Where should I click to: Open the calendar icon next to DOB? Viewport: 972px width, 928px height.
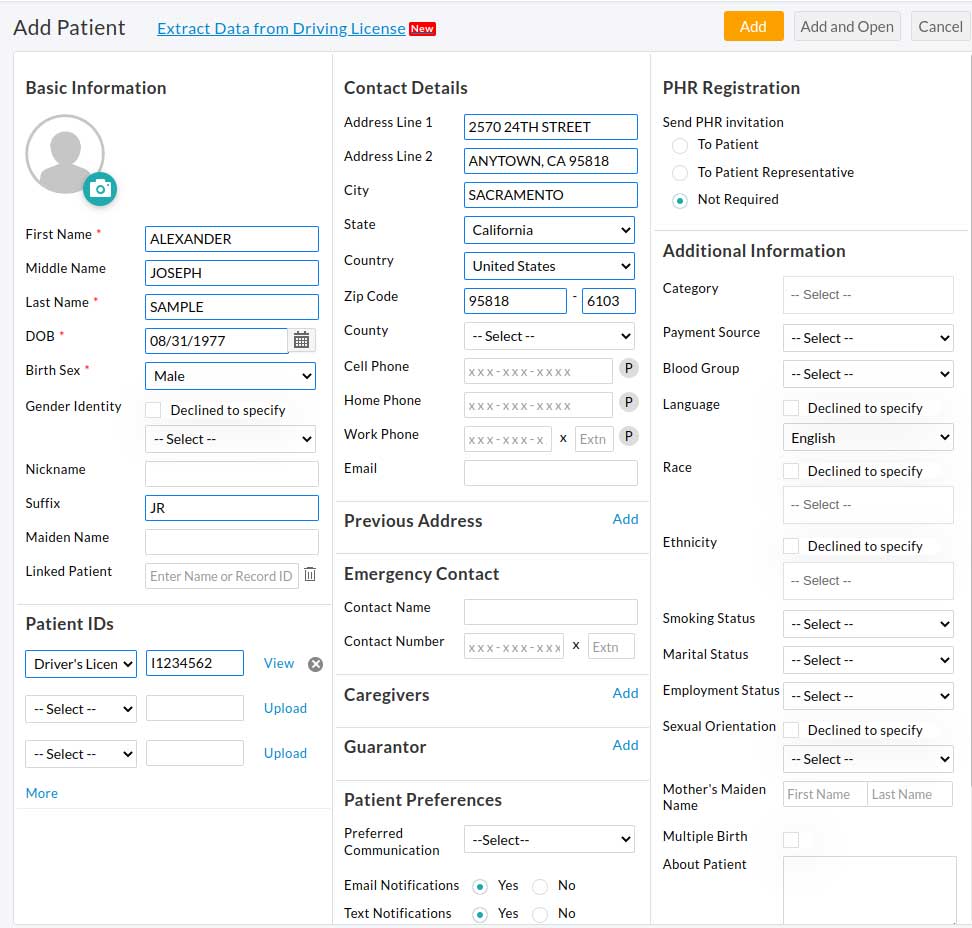coord(302,340)
